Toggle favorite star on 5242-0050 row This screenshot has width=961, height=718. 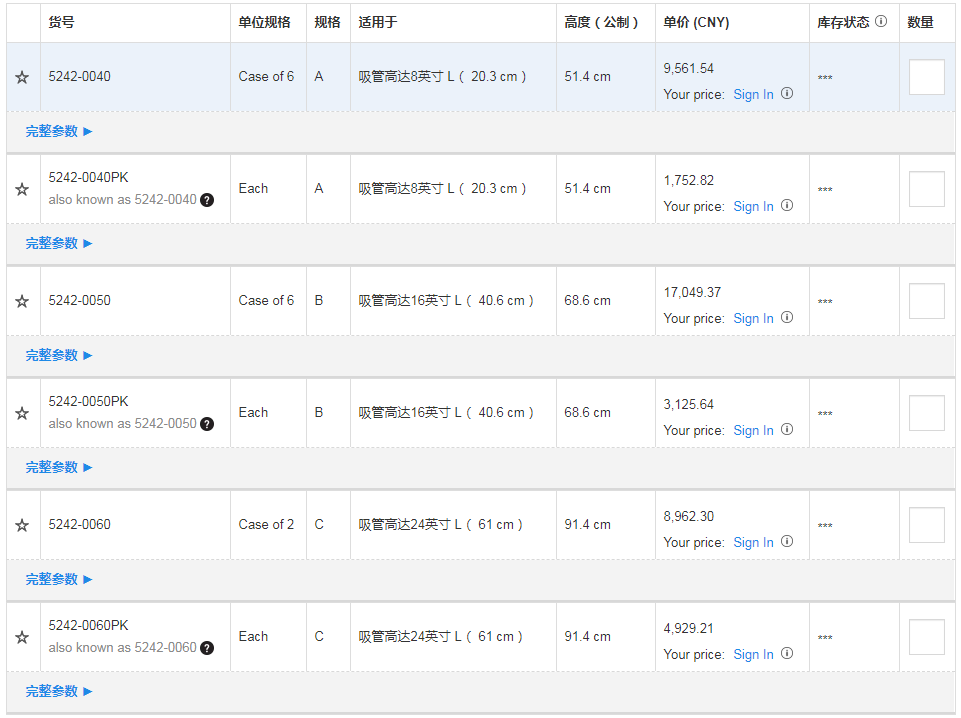tap(22, 302)
